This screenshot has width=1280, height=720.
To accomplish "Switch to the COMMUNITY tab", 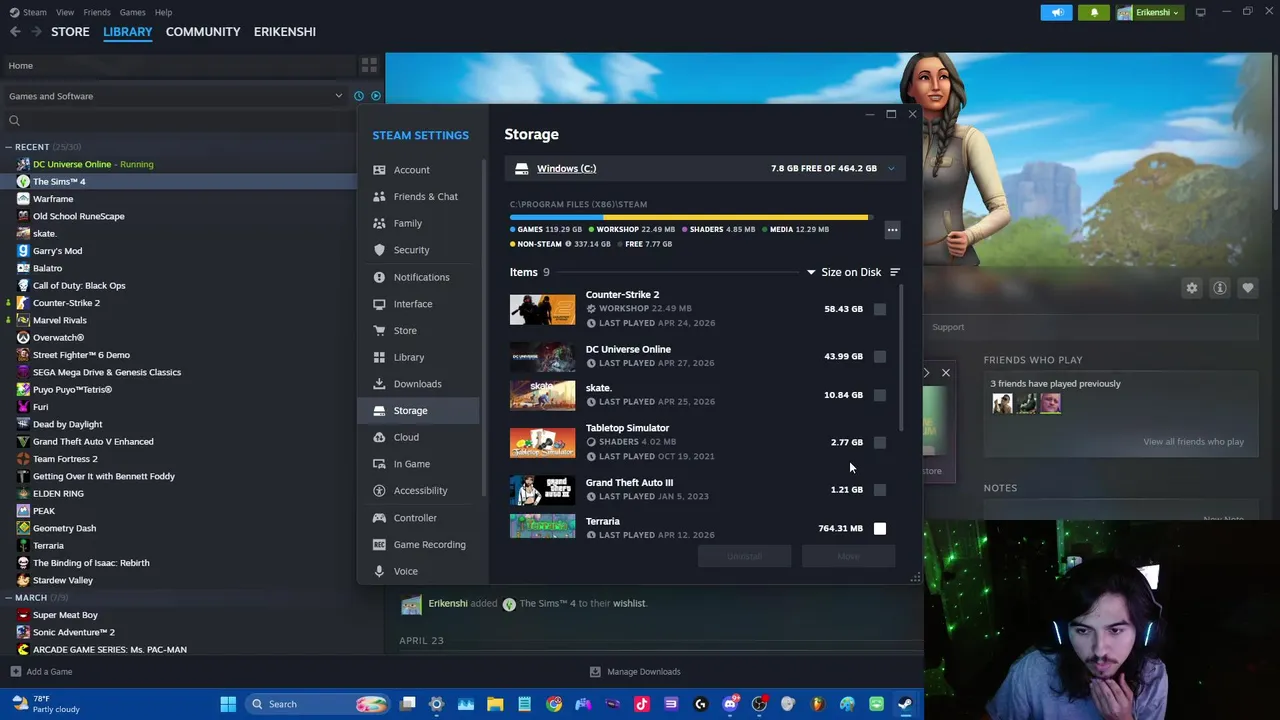I will pyautogui.click(x=203, y=32).
